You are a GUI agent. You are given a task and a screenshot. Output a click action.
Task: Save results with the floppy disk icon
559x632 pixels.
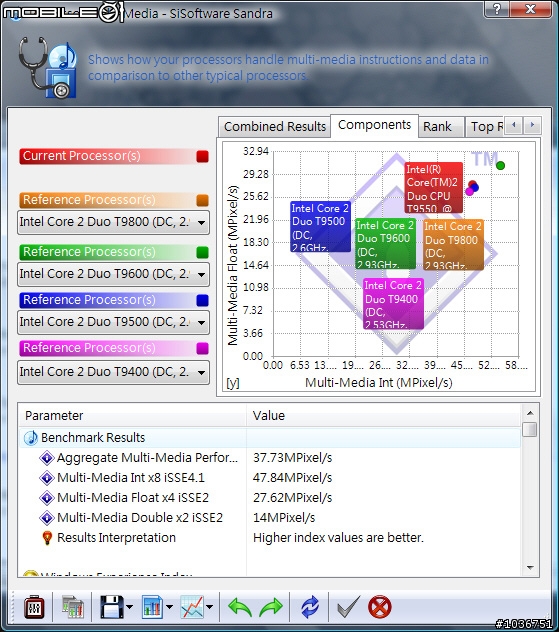click(x=111, y=607)
